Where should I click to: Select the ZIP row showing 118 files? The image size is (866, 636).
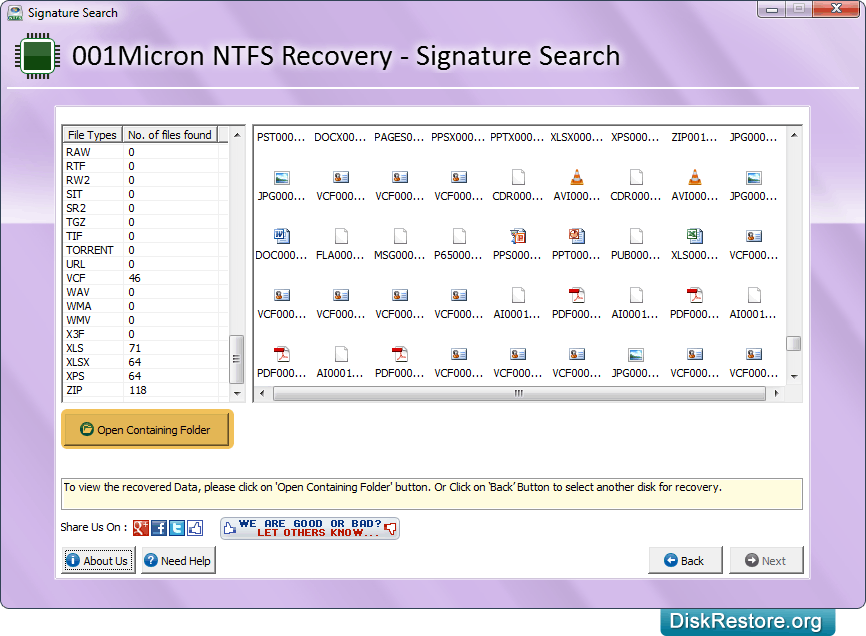click(x=145, y=390)
